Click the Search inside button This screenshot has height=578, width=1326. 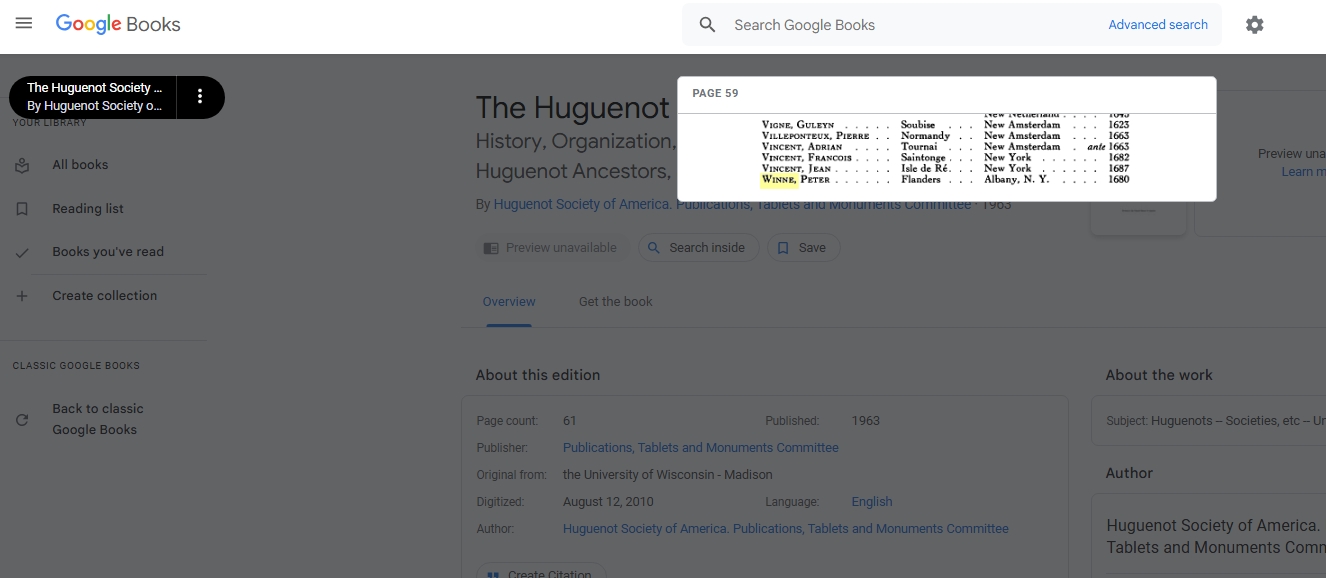point(698,248)
